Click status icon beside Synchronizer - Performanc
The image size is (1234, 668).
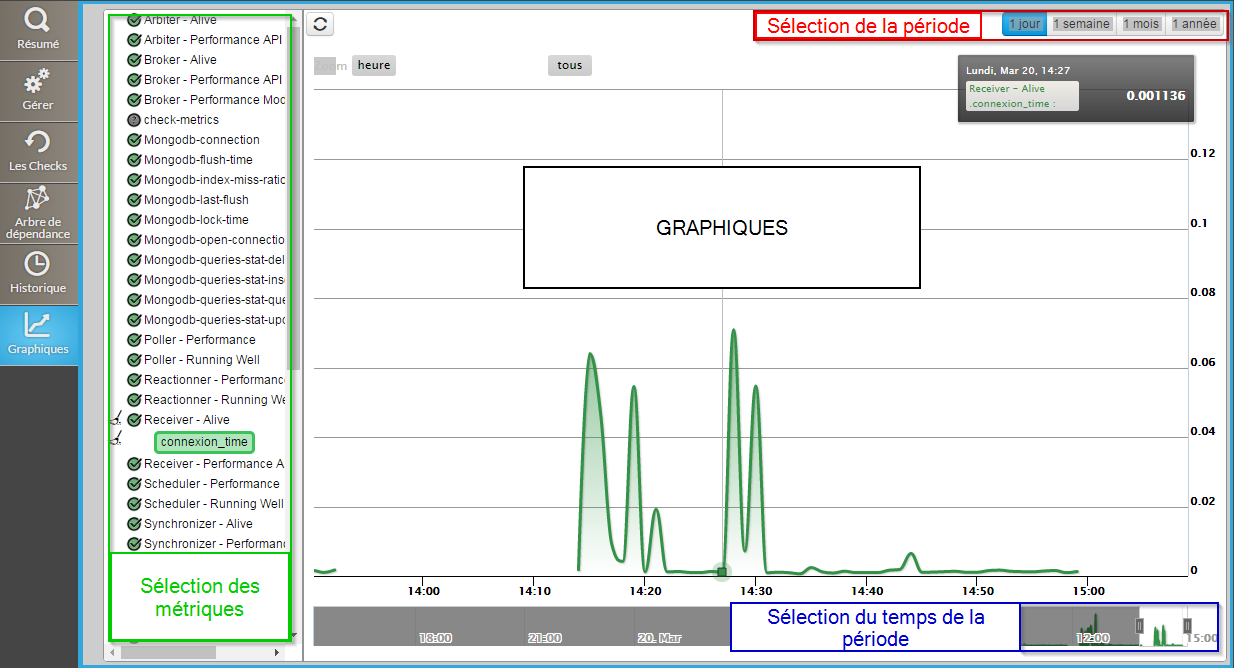click(134, 544)
